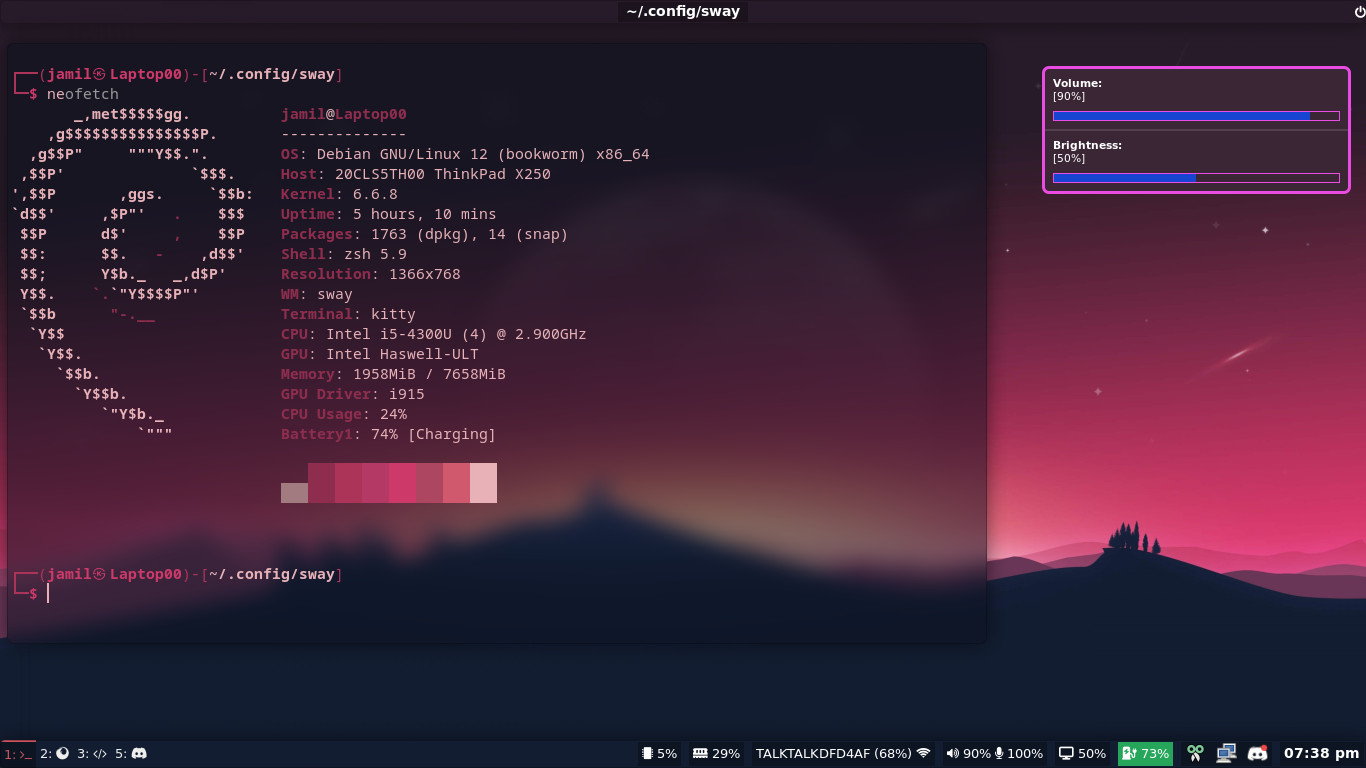The image size is (1366, 768).
Task: Open the scissors clipboard tray icon
Action: (x=1195, y=754)
